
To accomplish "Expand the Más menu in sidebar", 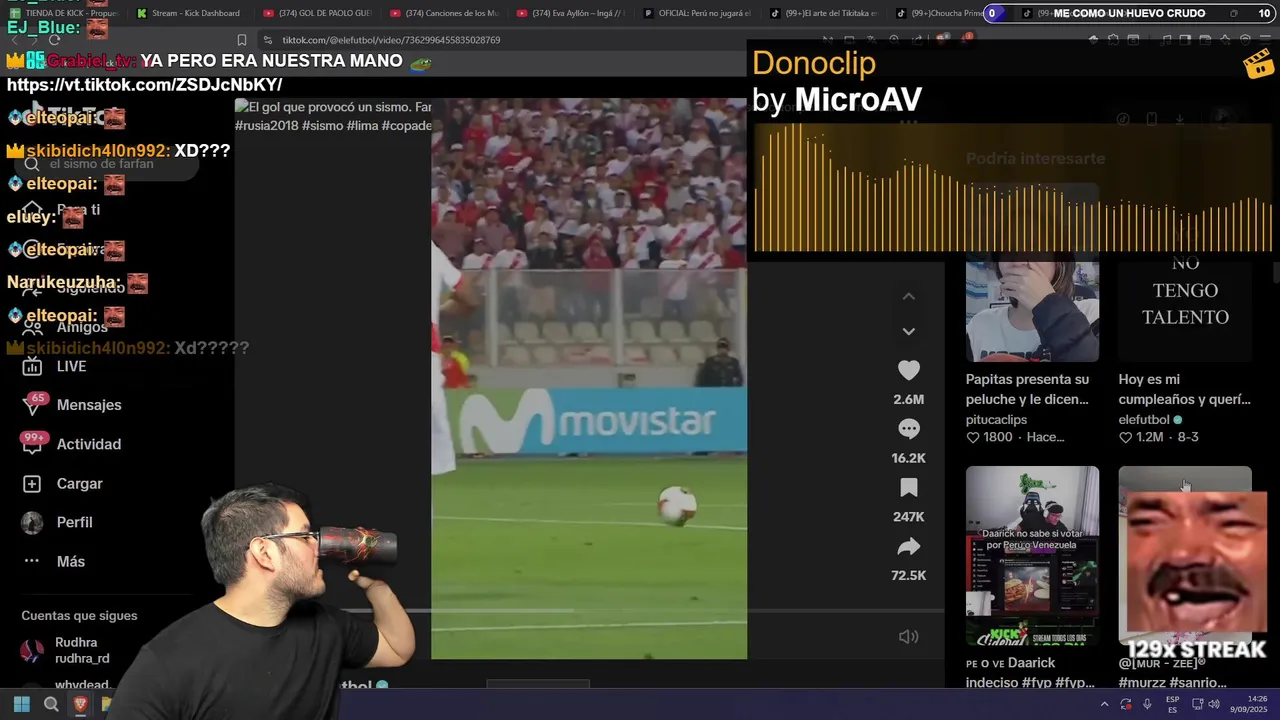I will point(70,561).
